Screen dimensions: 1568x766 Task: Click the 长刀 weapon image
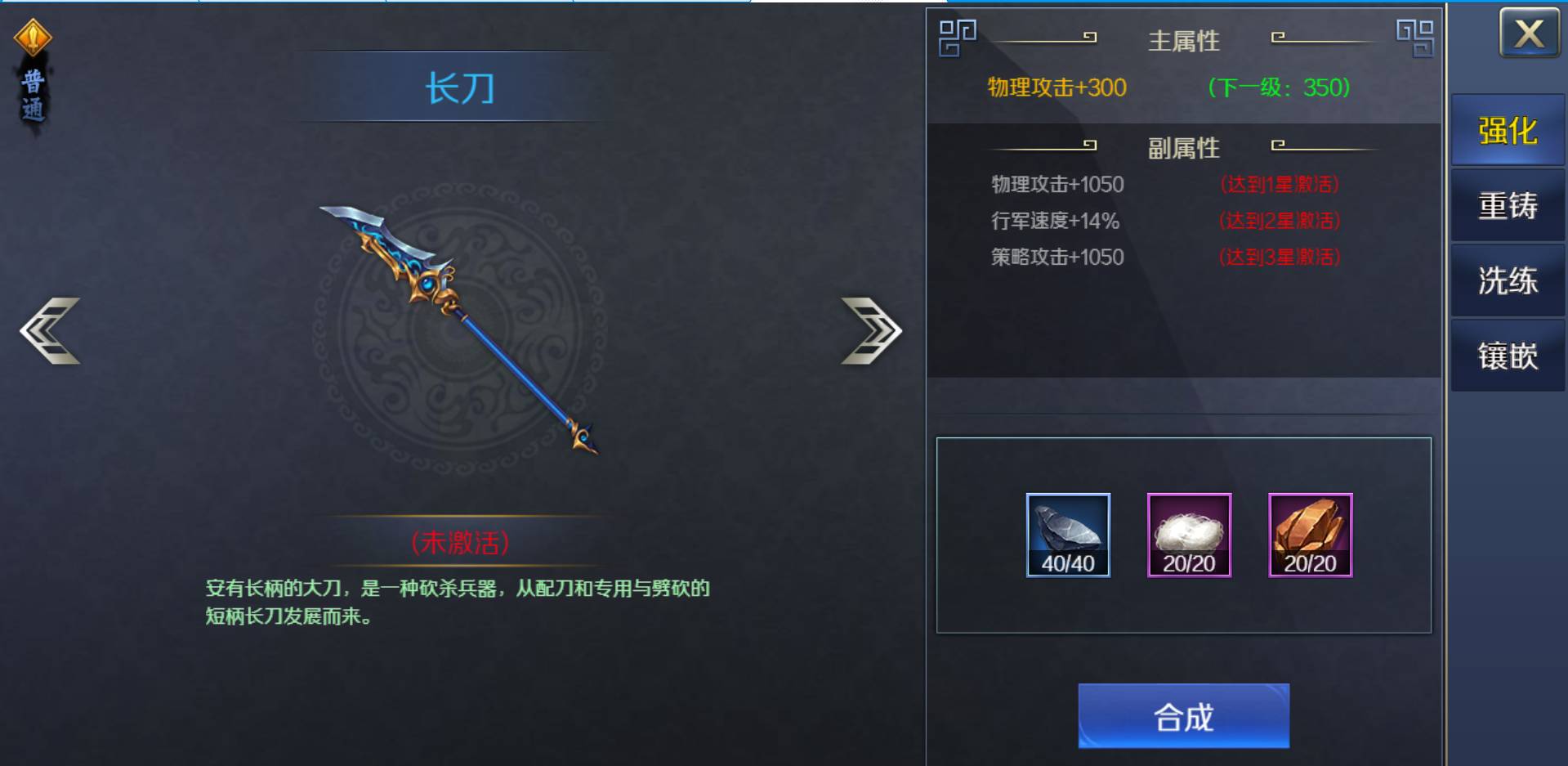459,330
